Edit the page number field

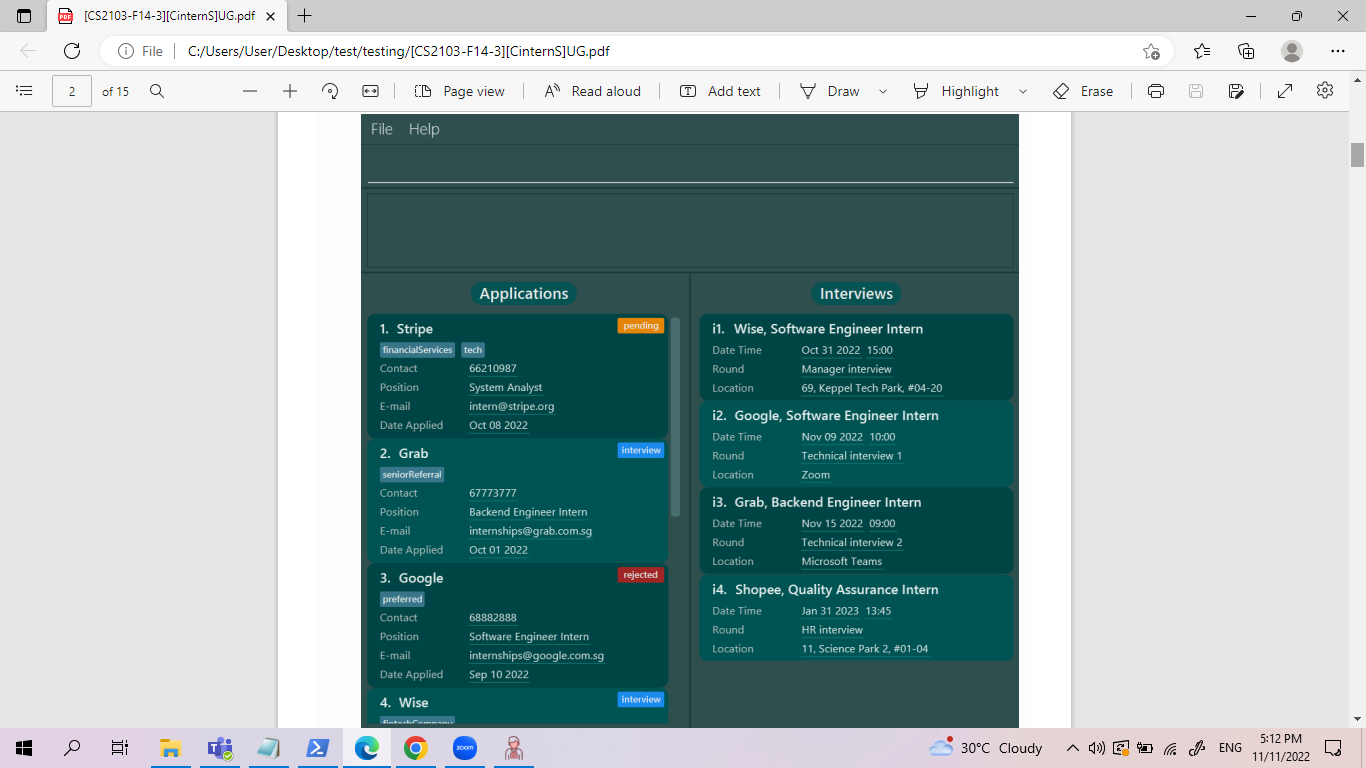click(72, 91)
